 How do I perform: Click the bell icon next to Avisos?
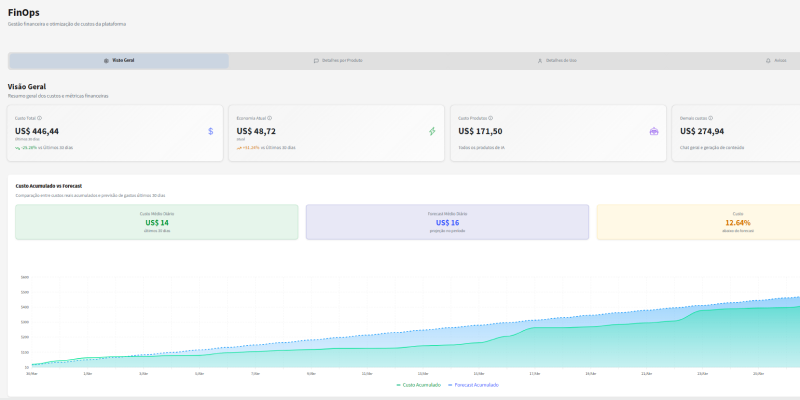(x=768, y=61)
